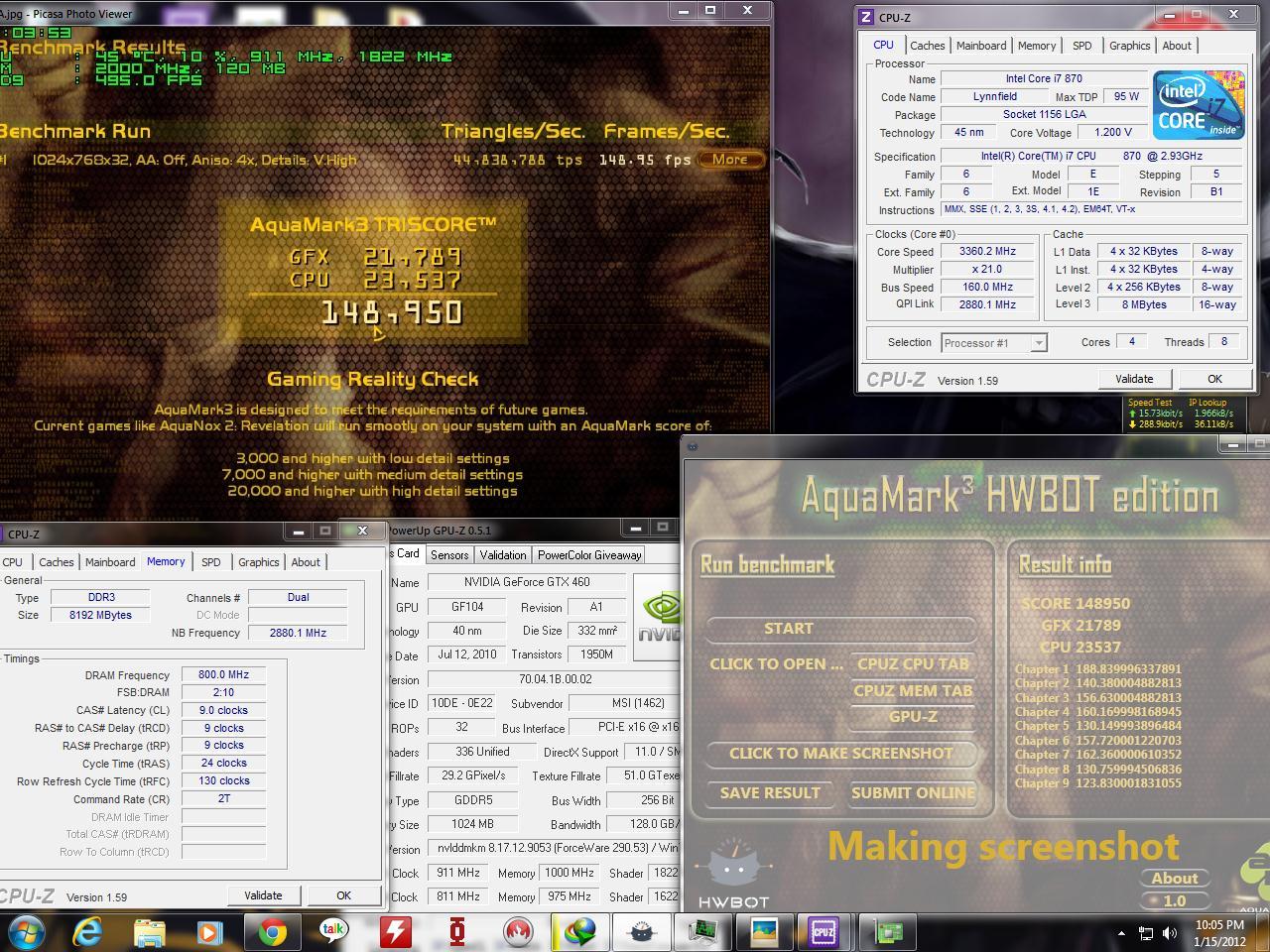The height and width of the screenshot is (952, 1270).
Task: Click the CAS# Latency 9.0 clocks value
Action: [223, 710]
